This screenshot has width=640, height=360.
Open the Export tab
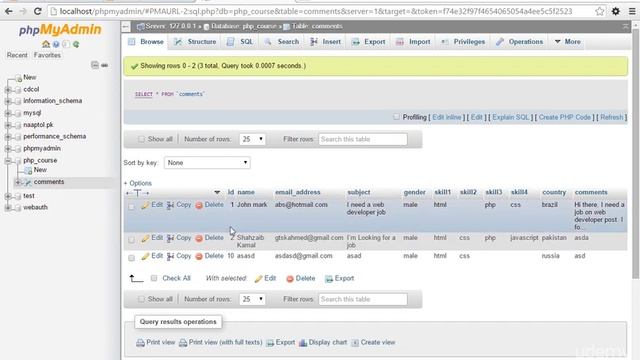pos(369,42)
